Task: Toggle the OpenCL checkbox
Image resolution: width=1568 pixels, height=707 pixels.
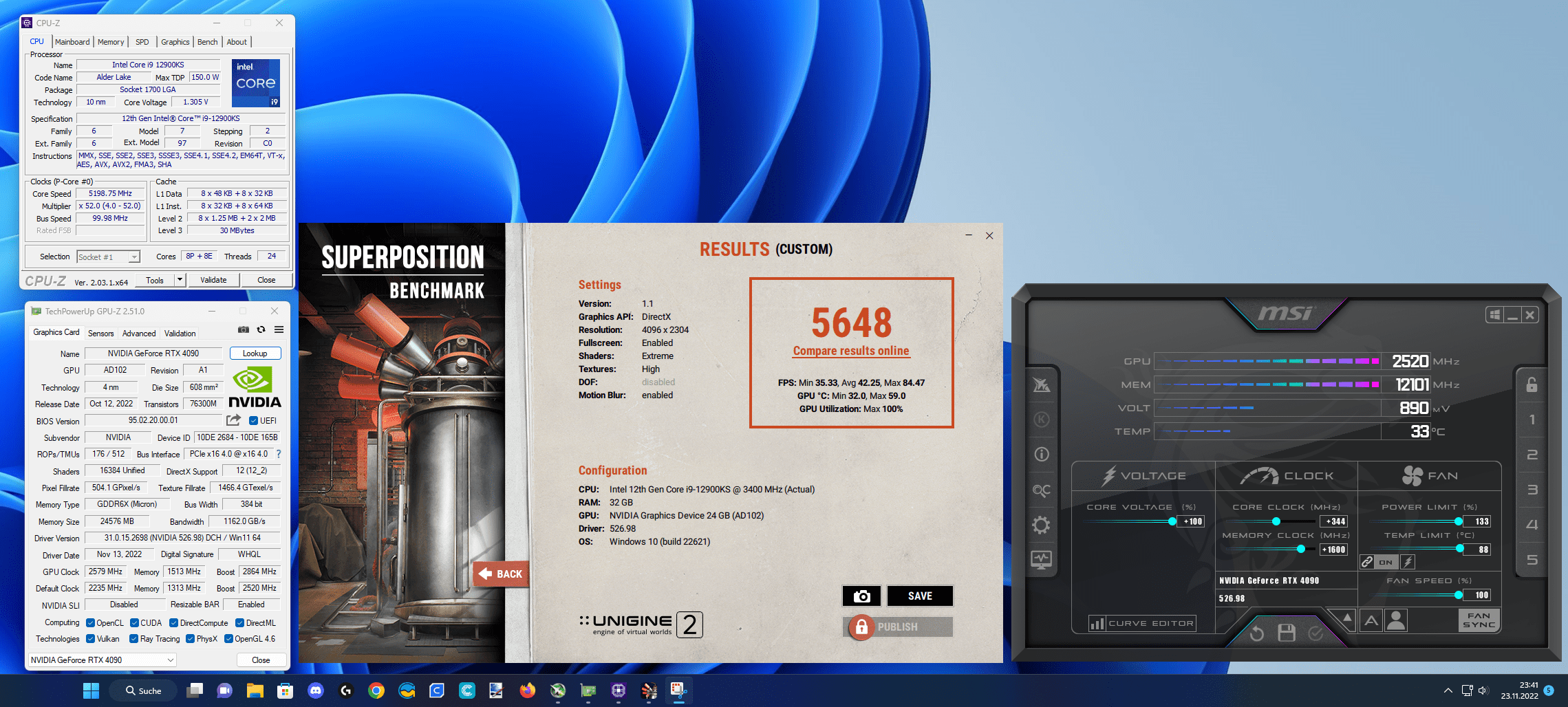Action: (x=90, y=623)
